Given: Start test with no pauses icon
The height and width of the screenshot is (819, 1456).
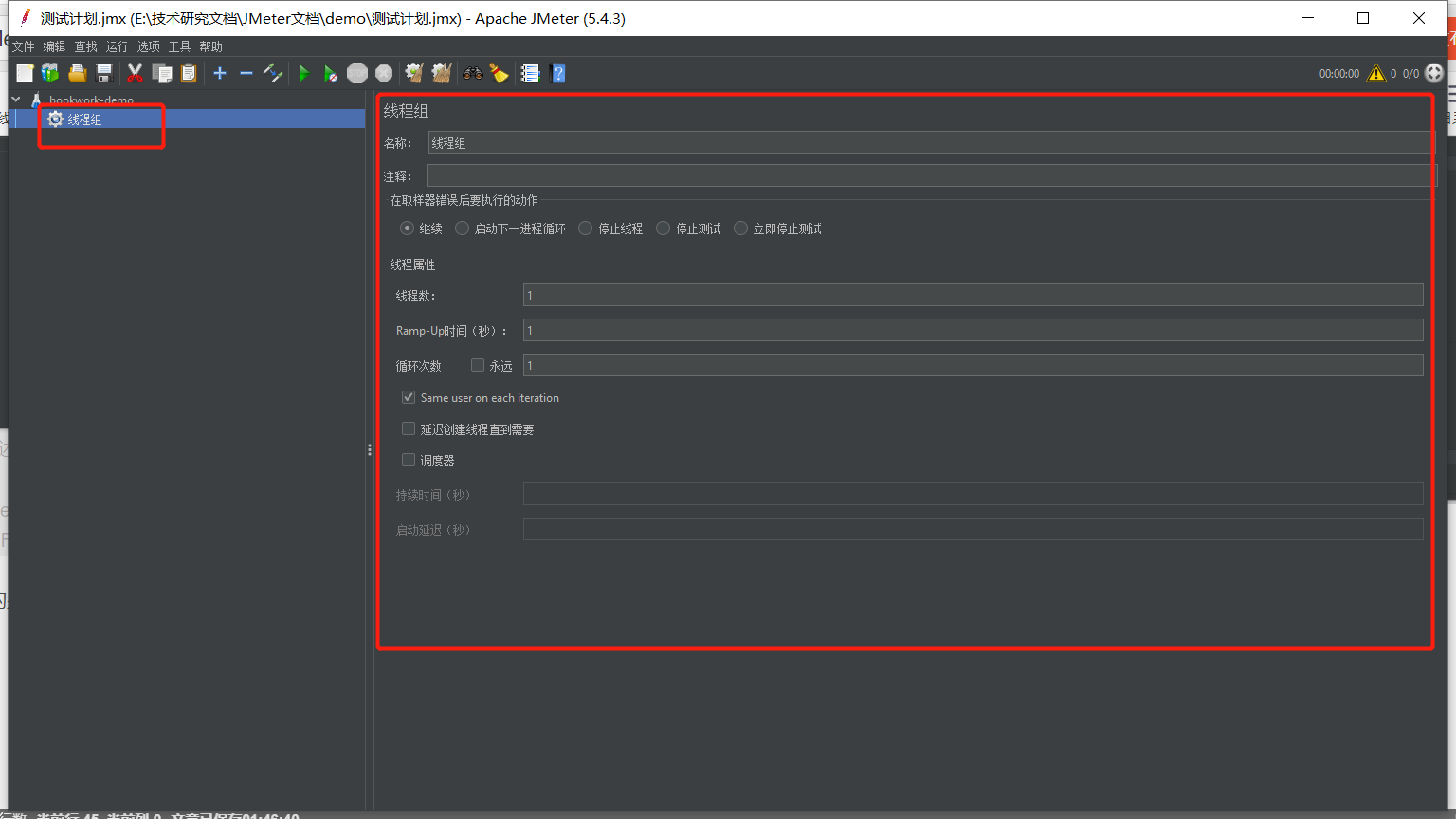Looking at the screenshot, I should coord(330,73).
